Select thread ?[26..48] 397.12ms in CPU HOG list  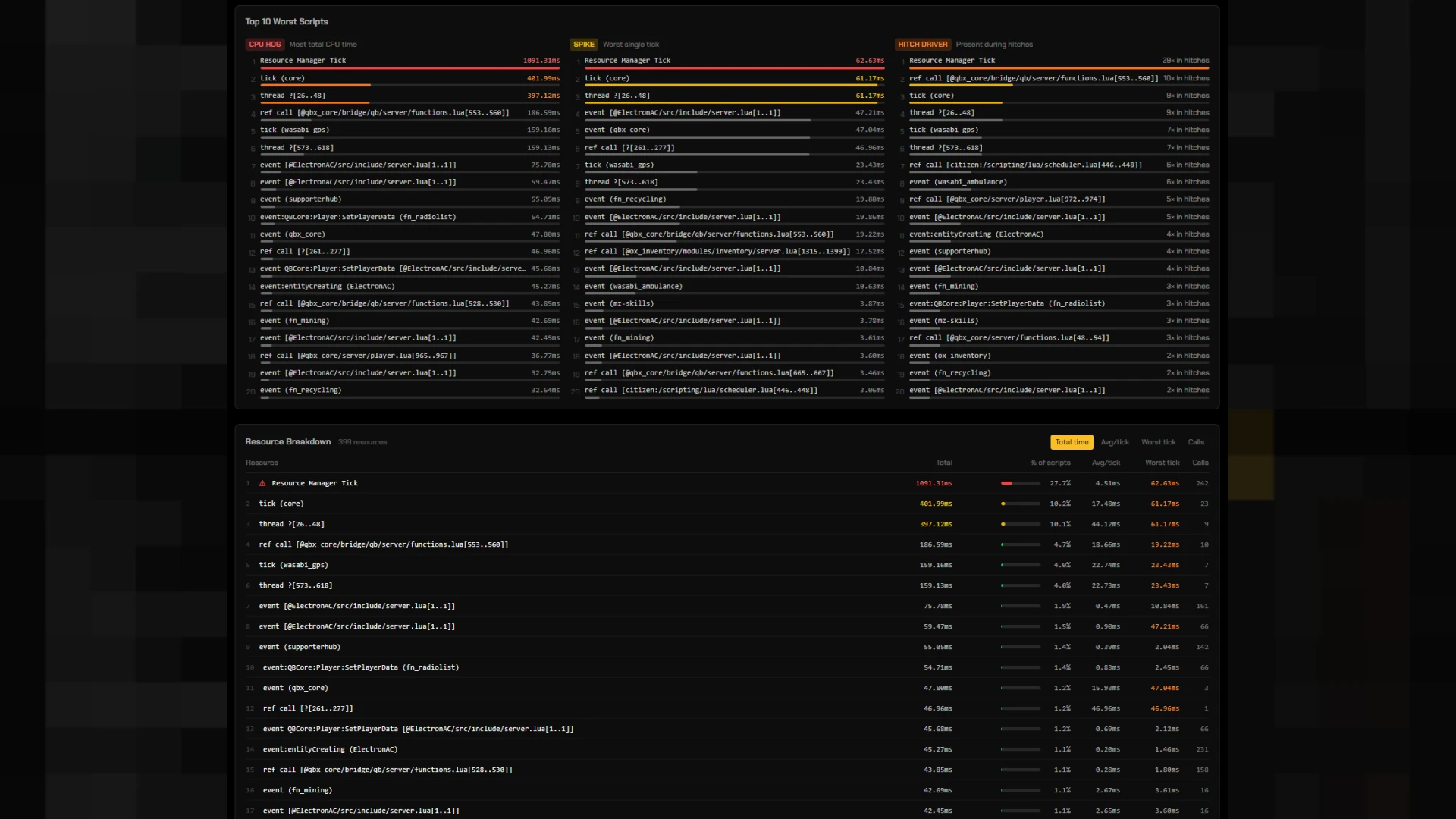[404, 97]
